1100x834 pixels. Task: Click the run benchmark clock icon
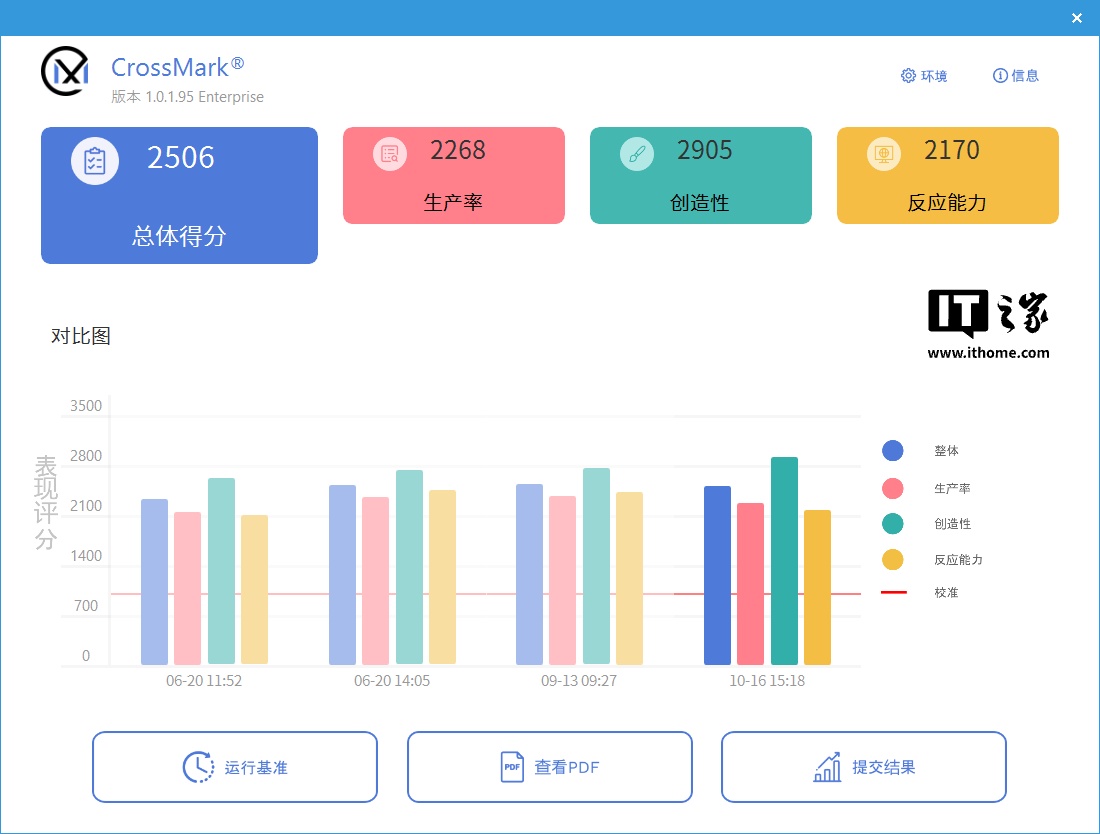click(199, 767)
